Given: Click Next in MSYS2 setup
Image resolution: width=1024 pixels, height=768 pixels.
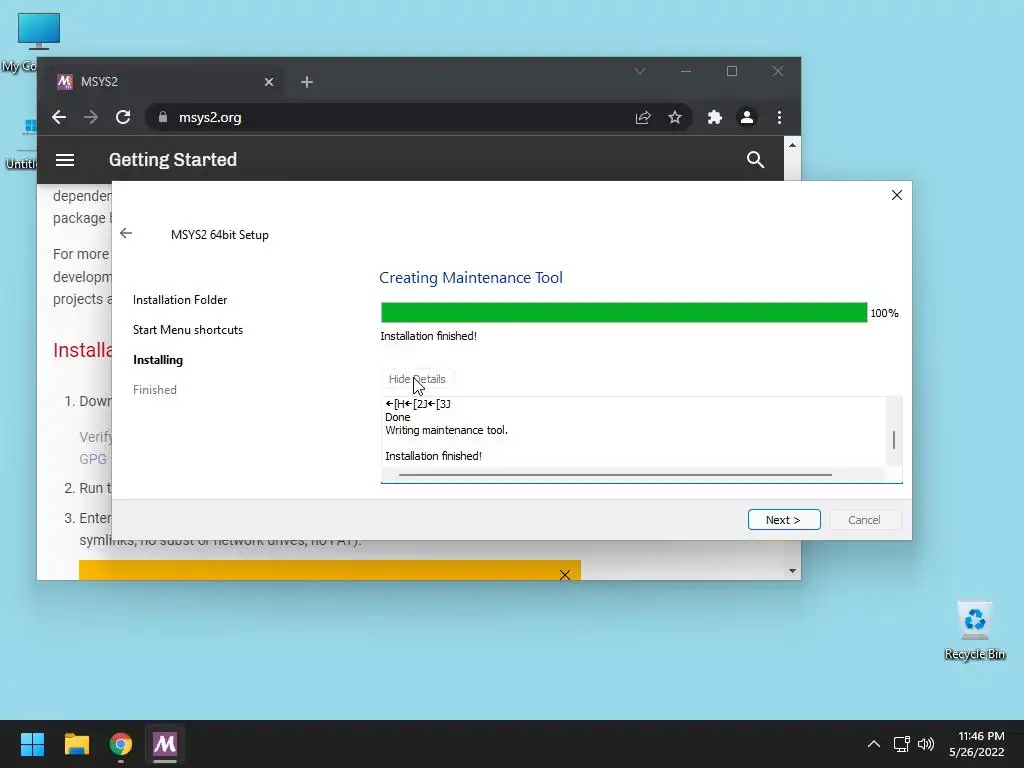Looking at the screenshot, I should 784,520.
